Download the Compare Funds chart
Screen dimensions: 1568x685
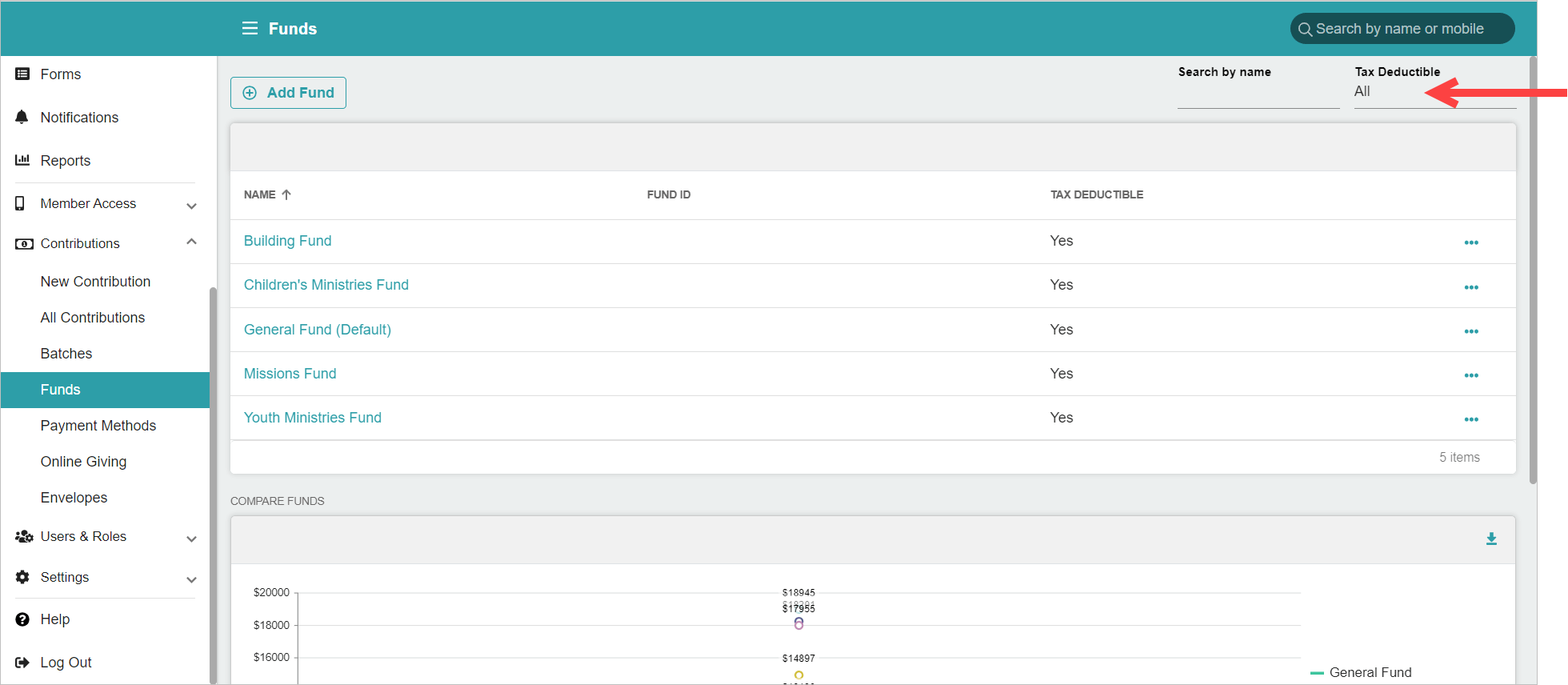pos(1491,539)
